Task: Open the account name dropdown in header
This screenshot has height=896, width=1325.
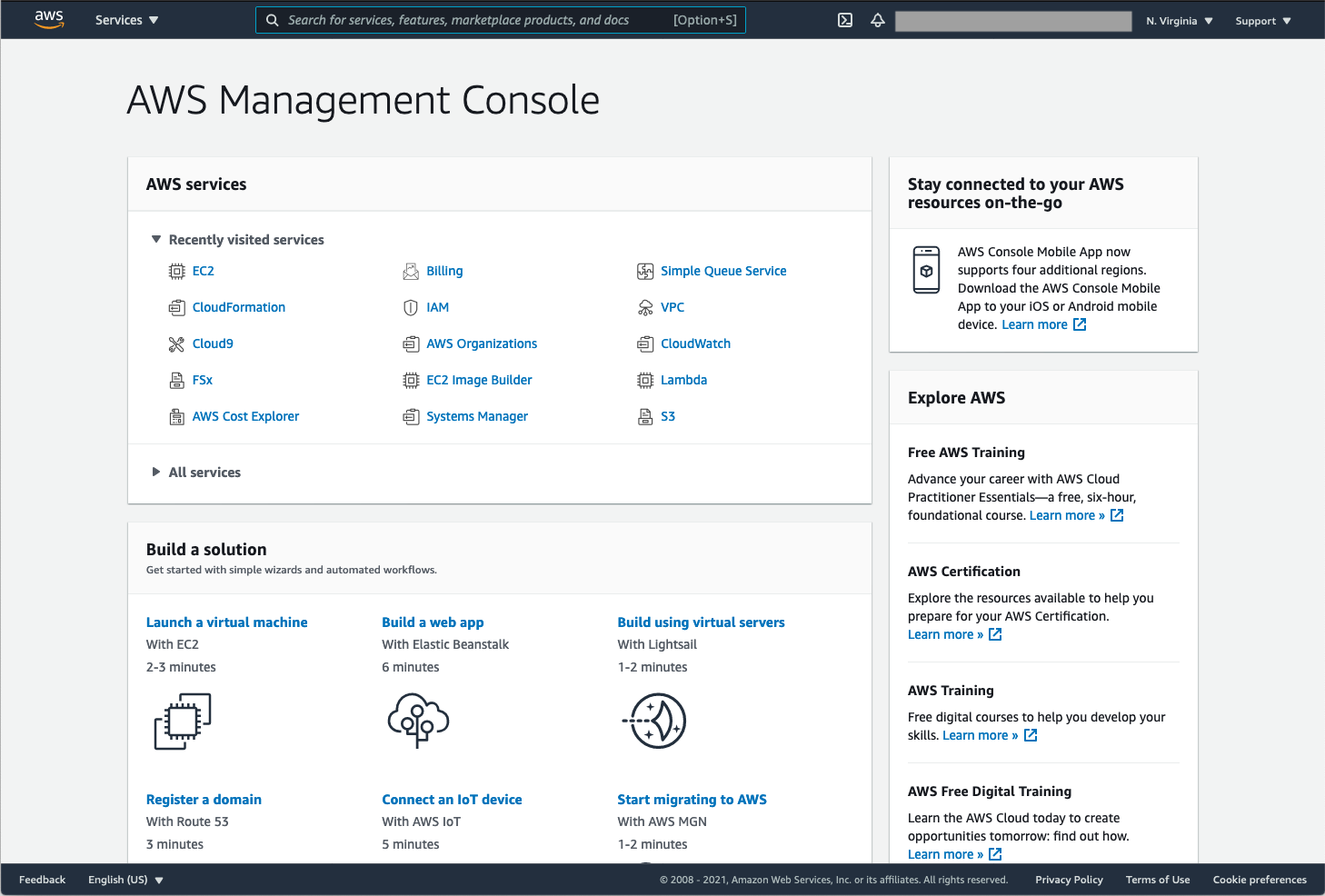Action: pos(1013,21)
